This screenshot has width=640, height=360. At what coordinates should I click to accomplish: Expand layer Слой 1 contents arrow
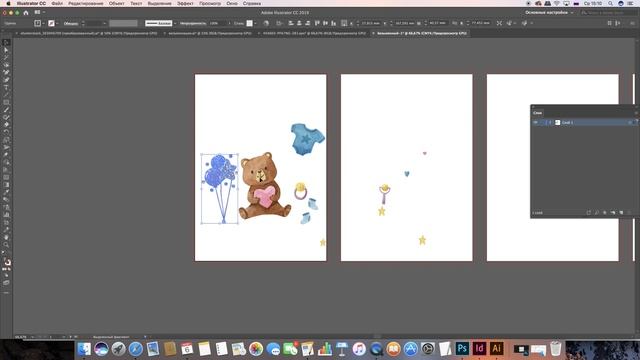(550, 122)
